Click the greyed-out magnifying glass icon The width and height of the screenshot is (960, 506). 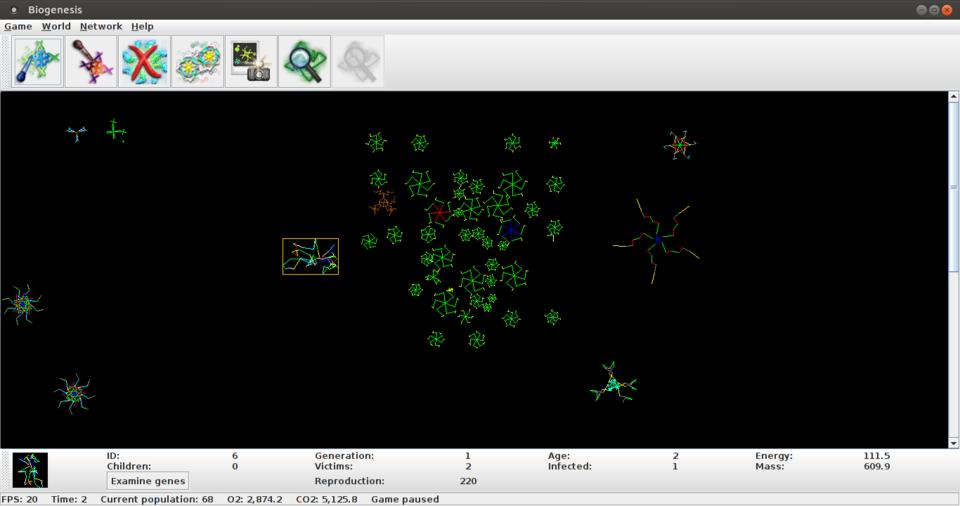[x=357, y=62]
